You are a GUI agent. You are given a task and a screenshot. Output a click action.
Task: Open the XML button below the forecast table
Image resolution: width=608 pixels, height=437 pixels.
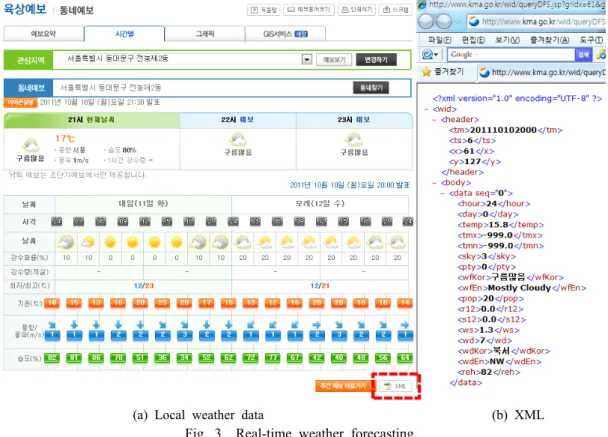click(x=395, y=386)
